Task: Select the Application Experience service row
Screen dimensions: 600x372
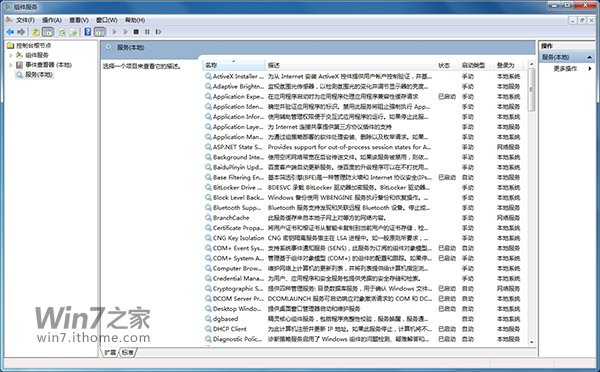Action: click(363, 96)
